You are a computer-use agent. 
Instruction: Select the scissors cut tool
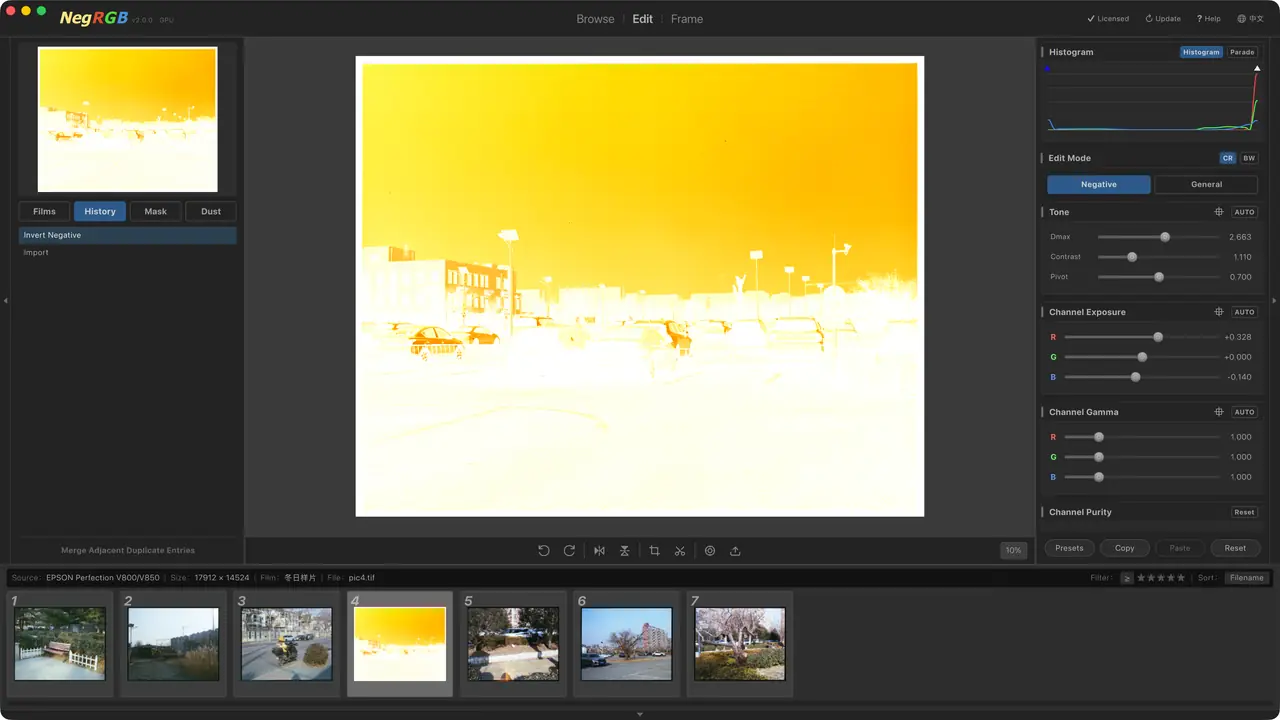click(x=680, y=551)
